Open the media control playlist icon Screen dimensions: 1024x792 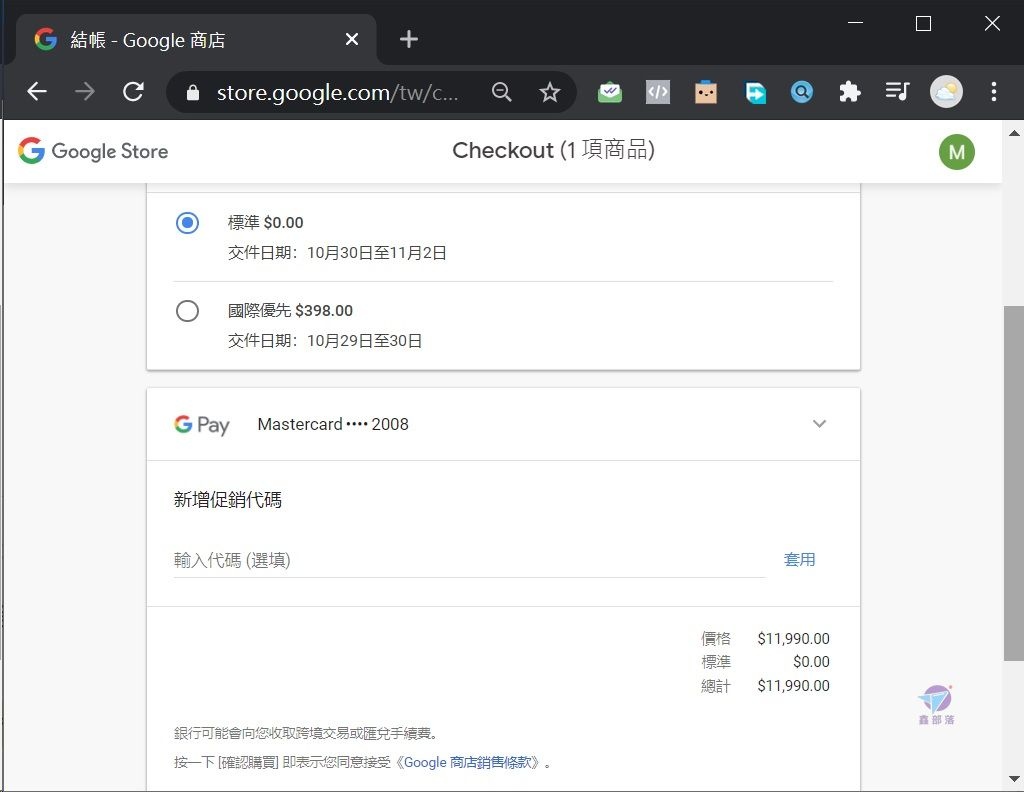coord(897,91)
